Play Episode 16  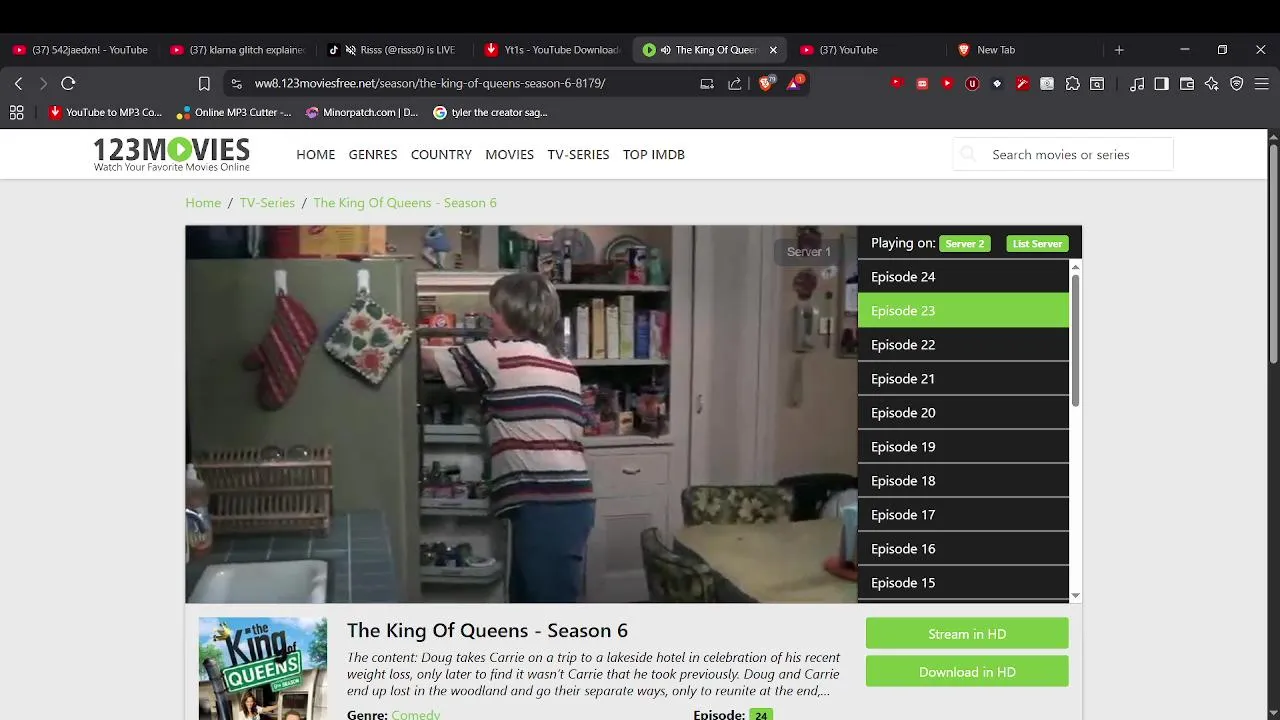click(963, 549)
